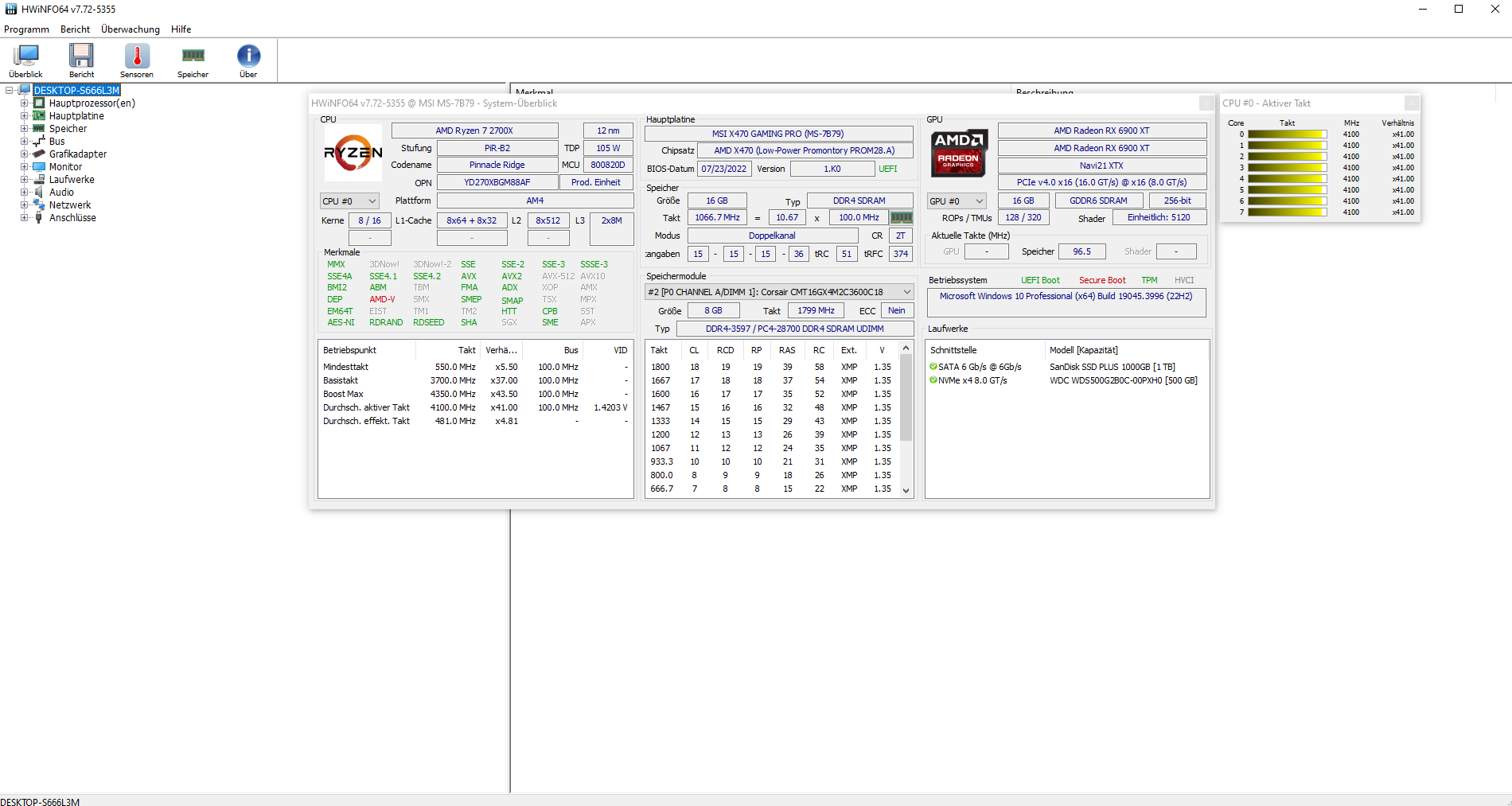Viewport: 1512px width, 806px height.
Task: Click the 'Pinnacle Ridge' codename value
Action: (x=497, y=165)
